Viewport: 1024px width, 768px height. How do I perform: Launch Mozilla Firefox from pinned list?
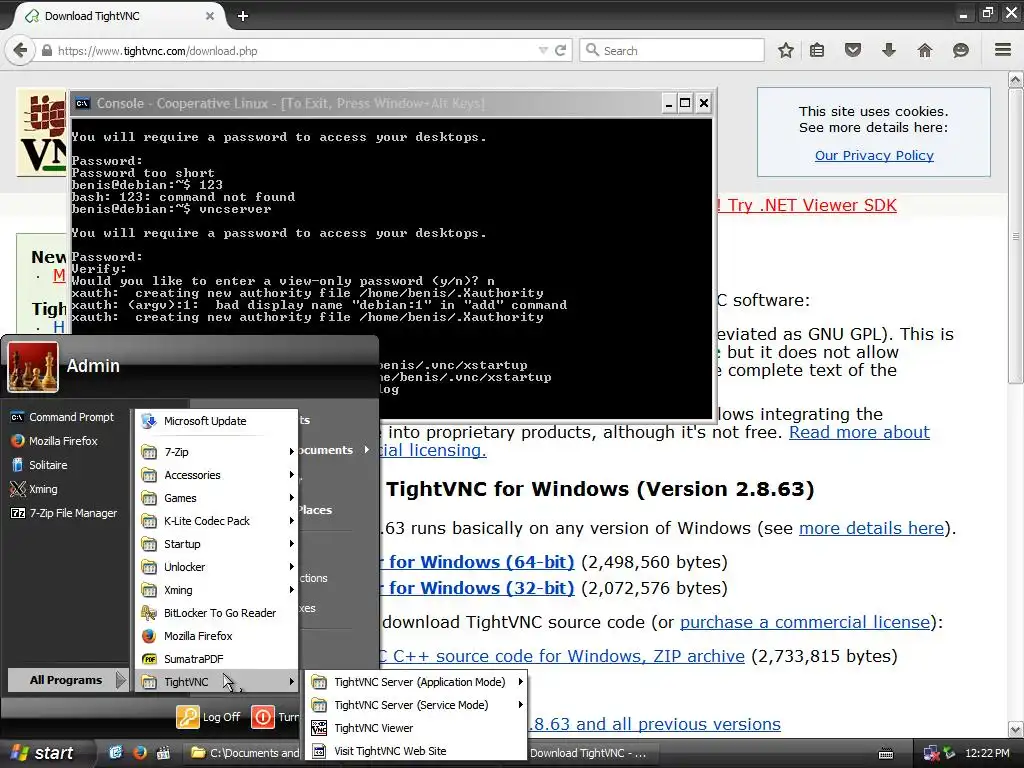(x=56, y=441)
